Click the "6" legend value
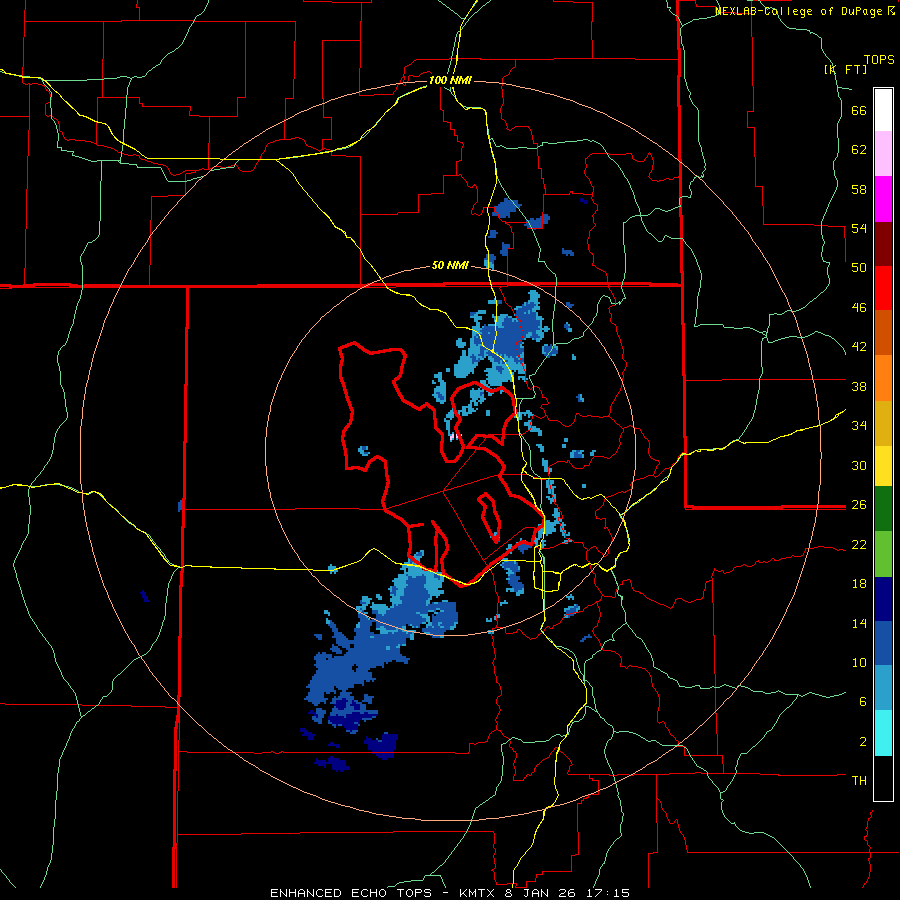This screenshot has height=900, width=900. pos(863,701)
